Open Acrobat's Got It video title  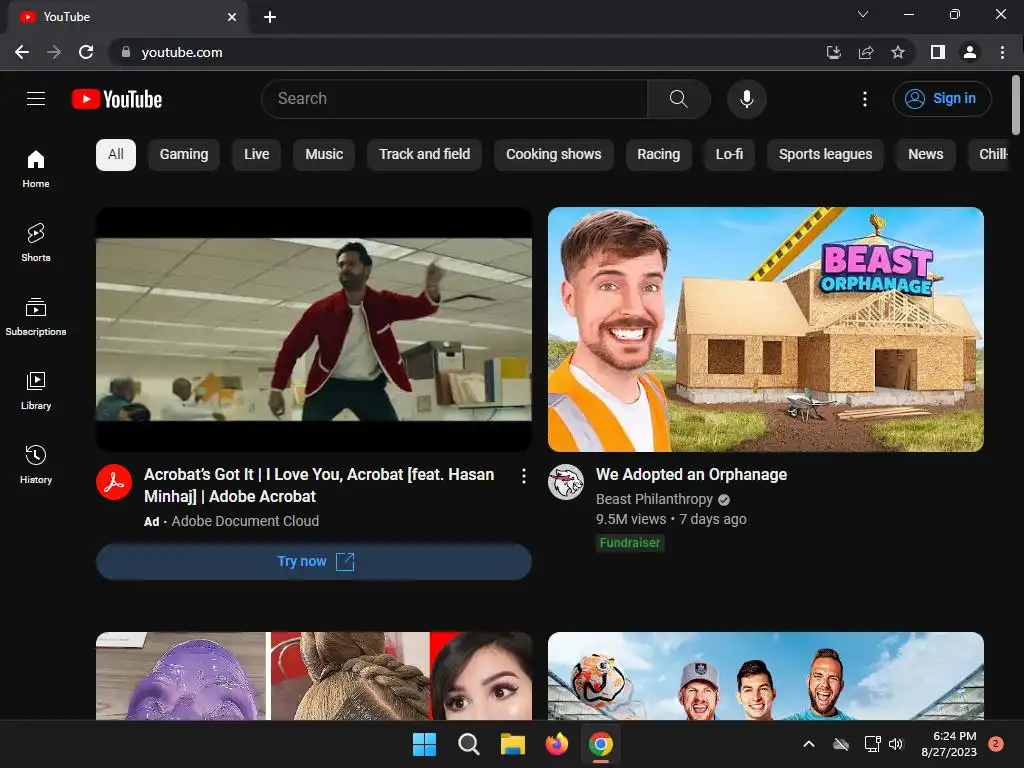click(319, 485)
